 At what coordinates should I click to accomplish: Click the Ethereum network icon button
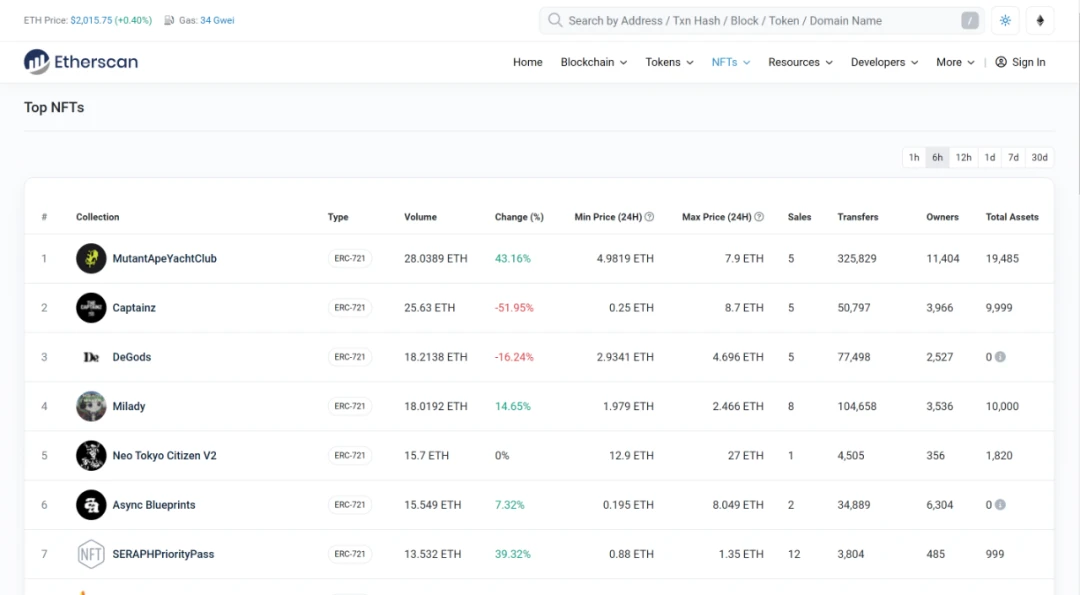tap(1040, 20)
